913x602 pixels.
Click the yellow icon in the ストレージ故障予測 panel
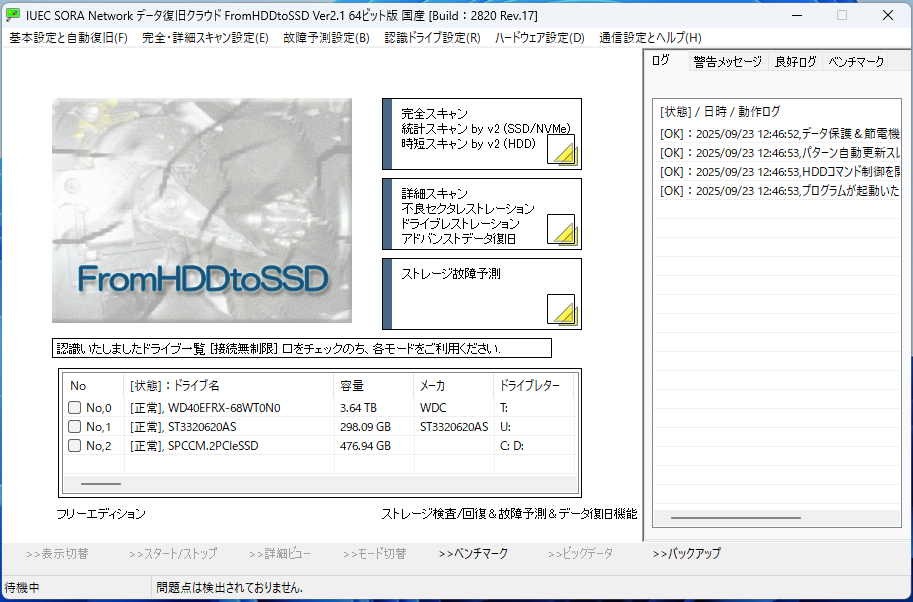click(561, 310)
